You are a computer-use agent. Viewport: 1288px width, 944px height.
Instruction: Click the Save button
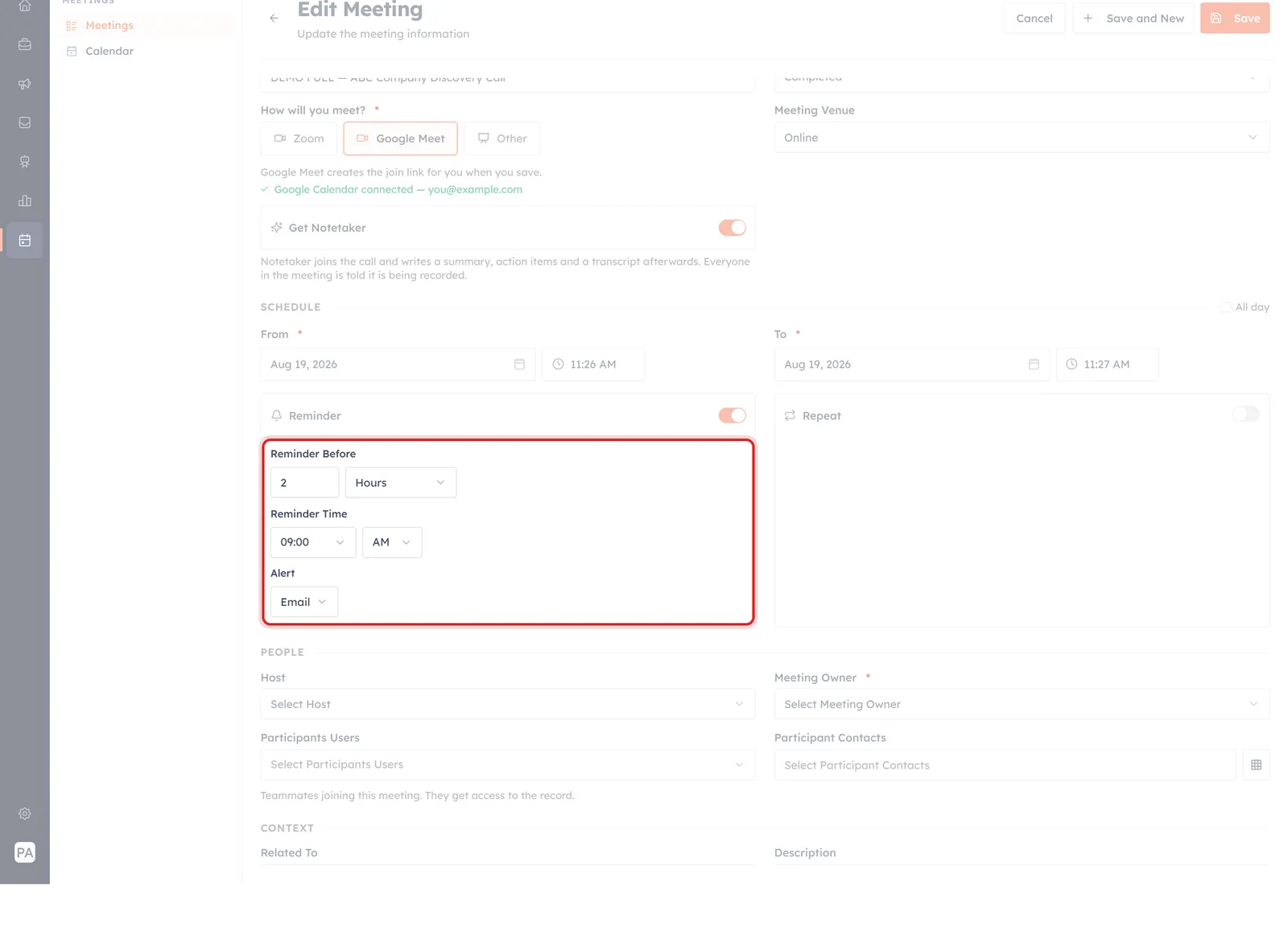[x=1235, y=19]
